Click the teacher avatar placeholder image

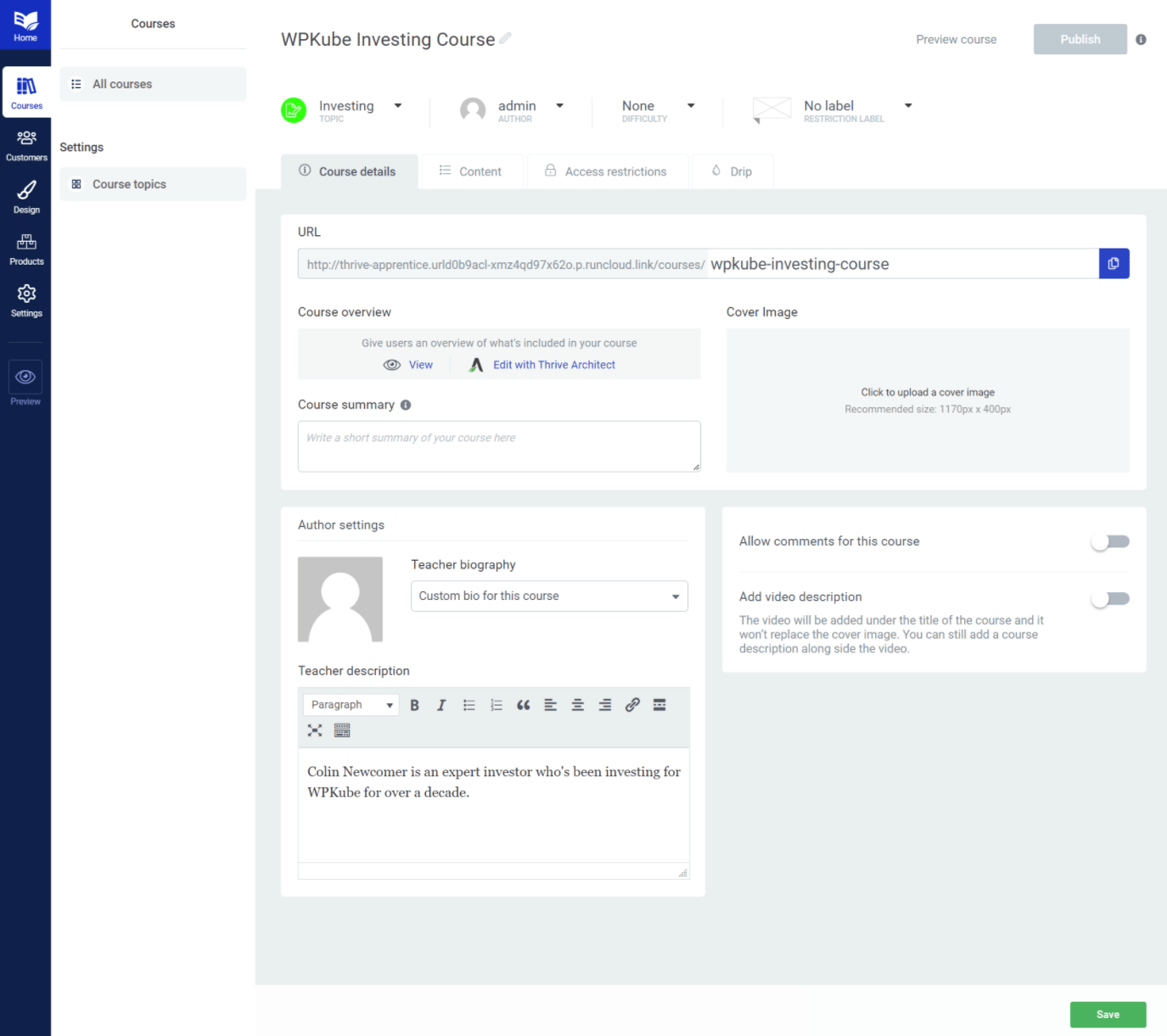tap(340, 599)
